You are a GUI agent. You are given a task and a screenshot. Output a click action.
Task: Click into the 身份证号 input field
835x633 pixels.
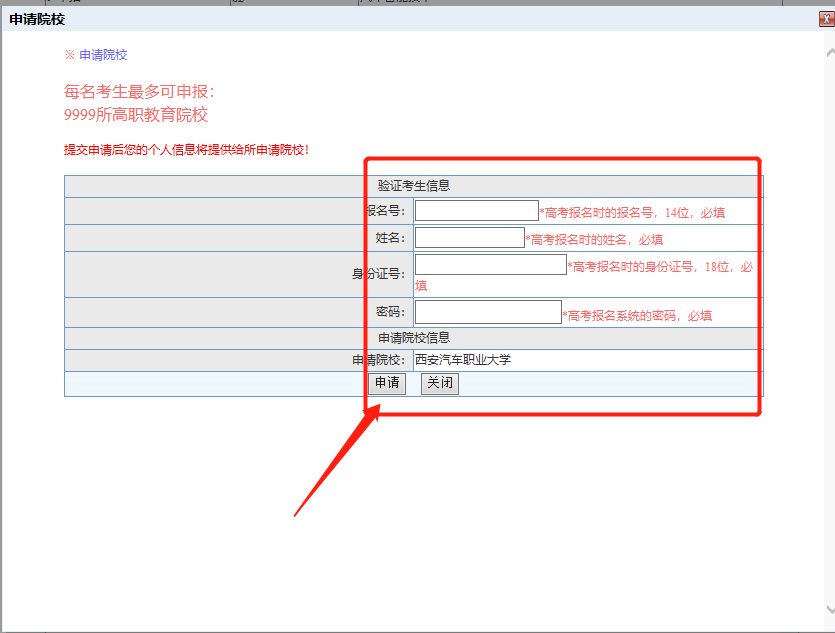coord(490,265)
